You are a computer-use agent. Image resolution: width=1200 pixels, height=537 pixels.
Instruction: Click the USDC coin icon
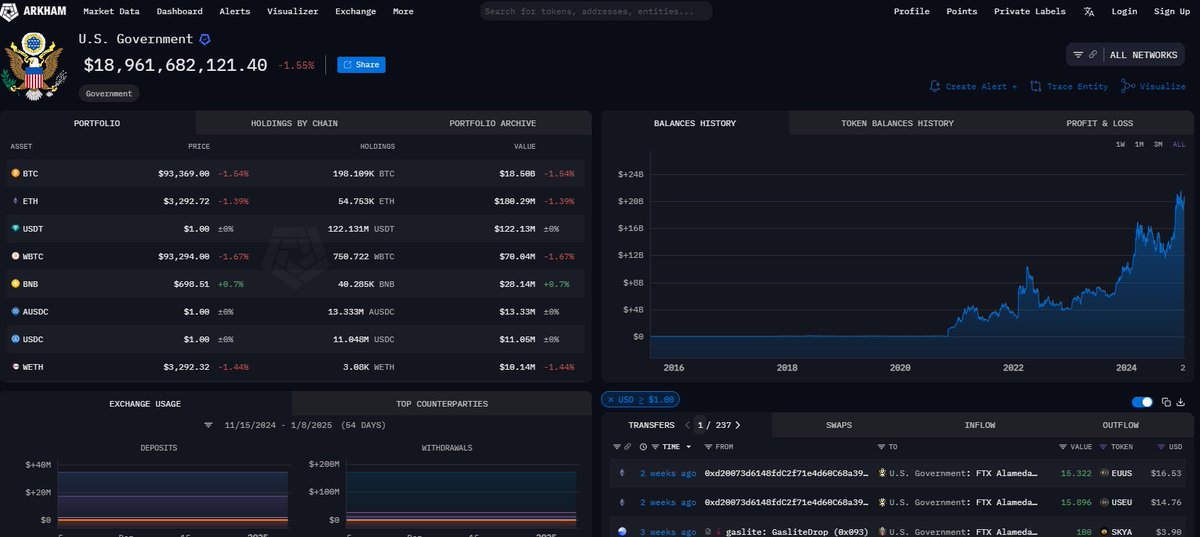[15, 339]
